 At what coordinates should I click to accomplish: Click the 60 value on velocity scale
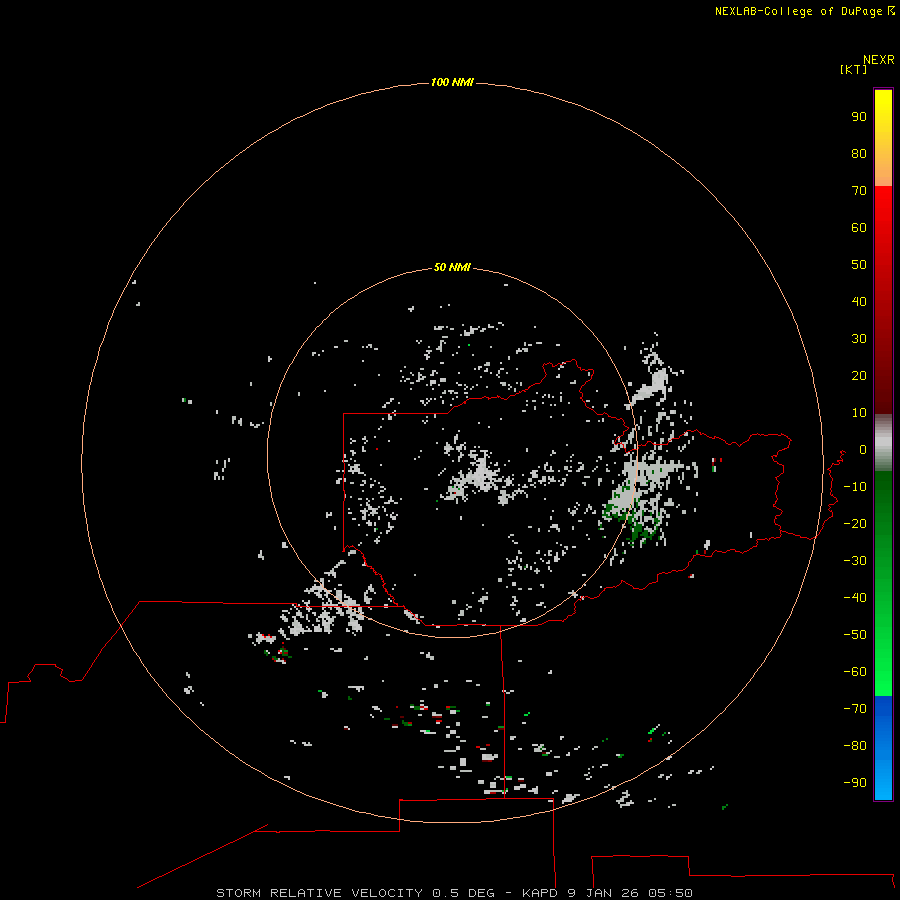coord(859,227)
